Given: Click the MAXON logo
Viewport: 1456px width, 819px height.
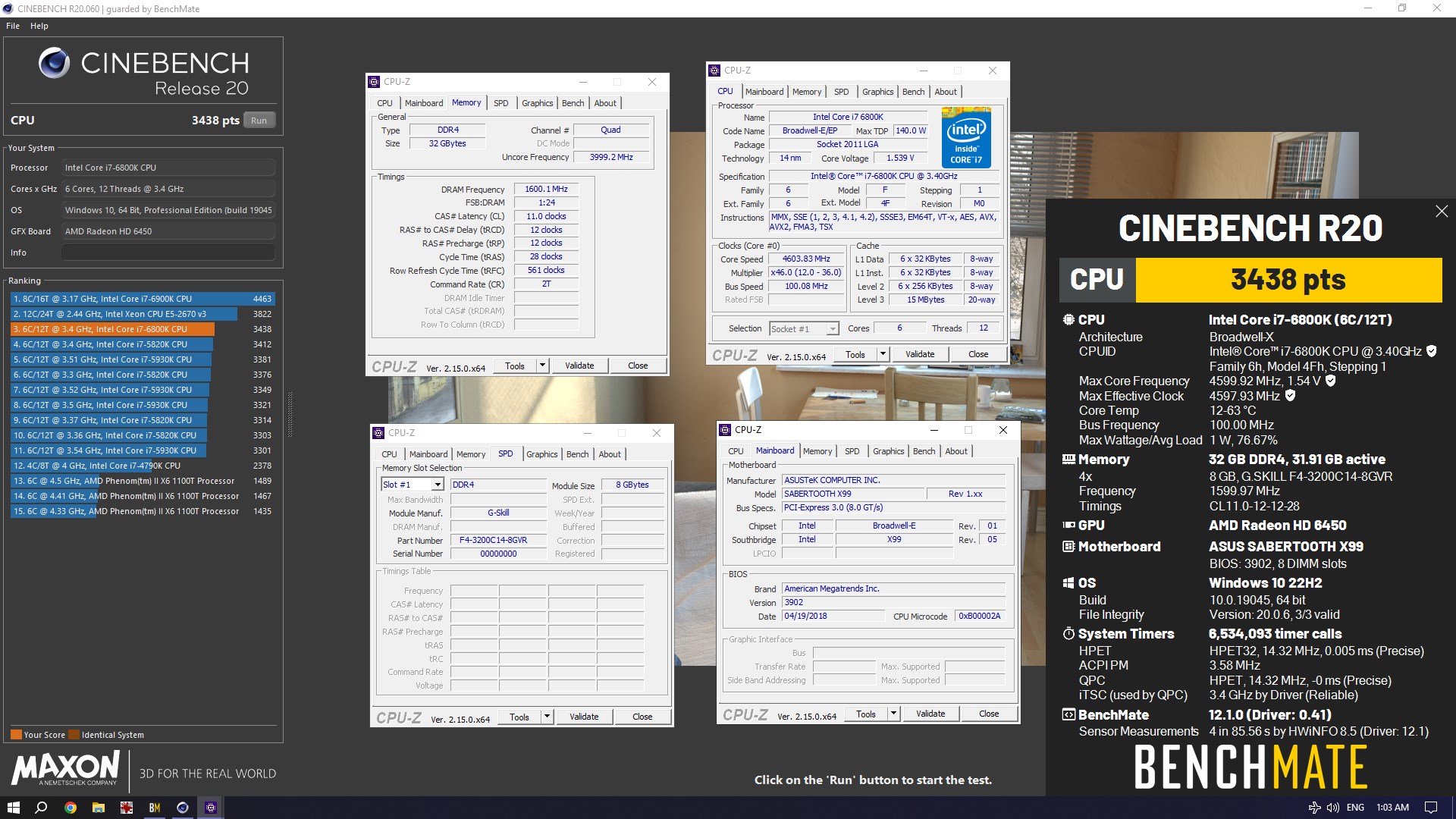Looking at the screenshot, I should point(66,769).
